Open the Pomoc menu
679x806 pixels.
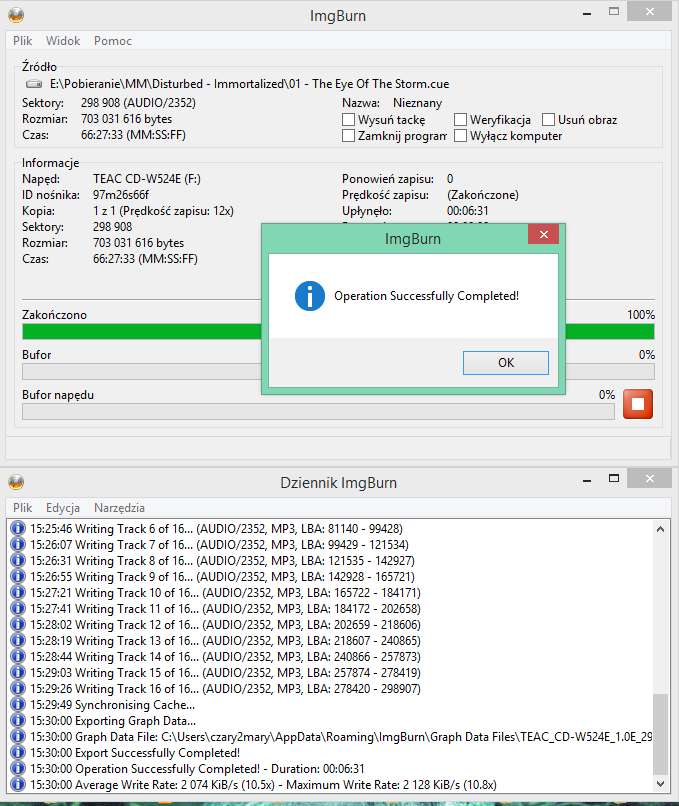click(113, 41)
